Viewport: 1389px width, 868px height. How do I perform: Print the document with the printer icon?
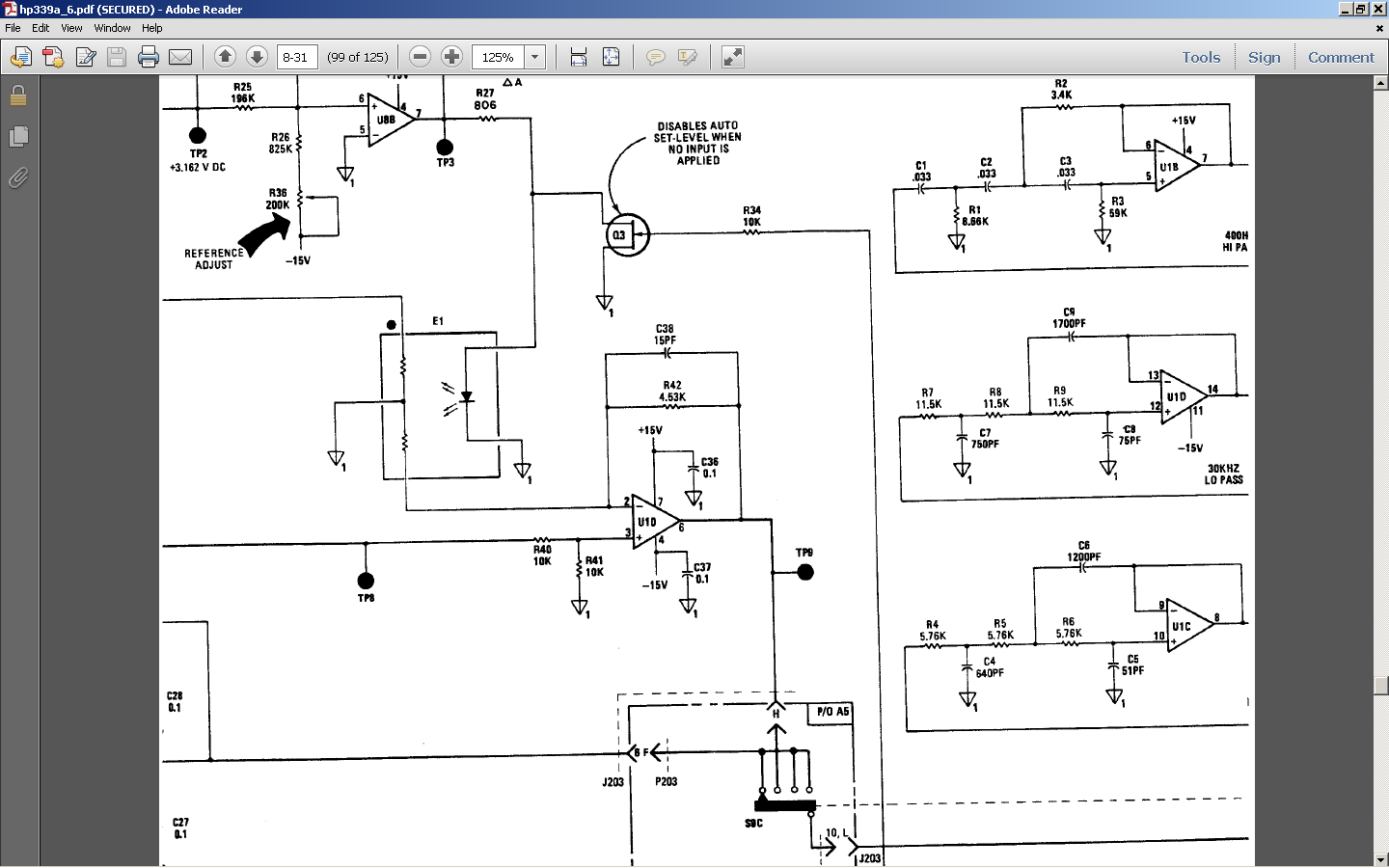tap(149, 58)
